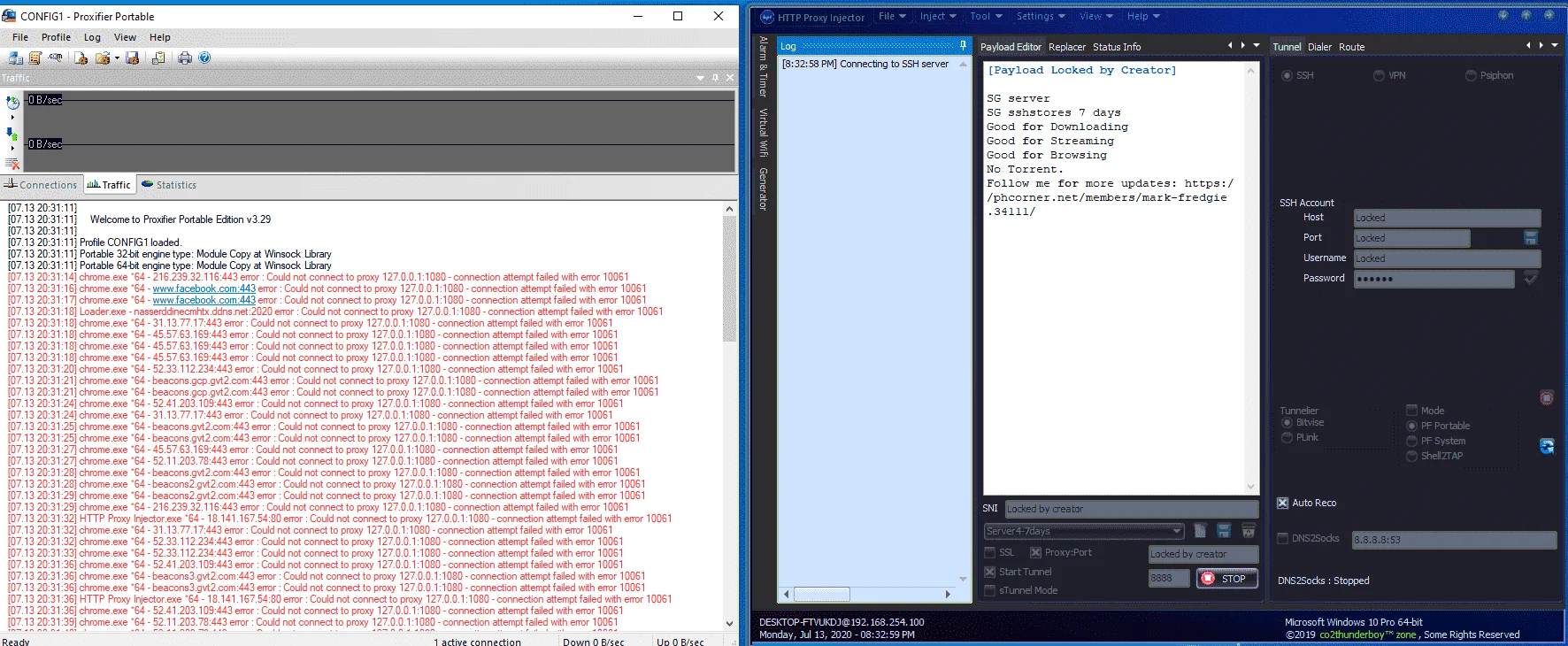
Task: Click the STOP button
Action: 1227,579
